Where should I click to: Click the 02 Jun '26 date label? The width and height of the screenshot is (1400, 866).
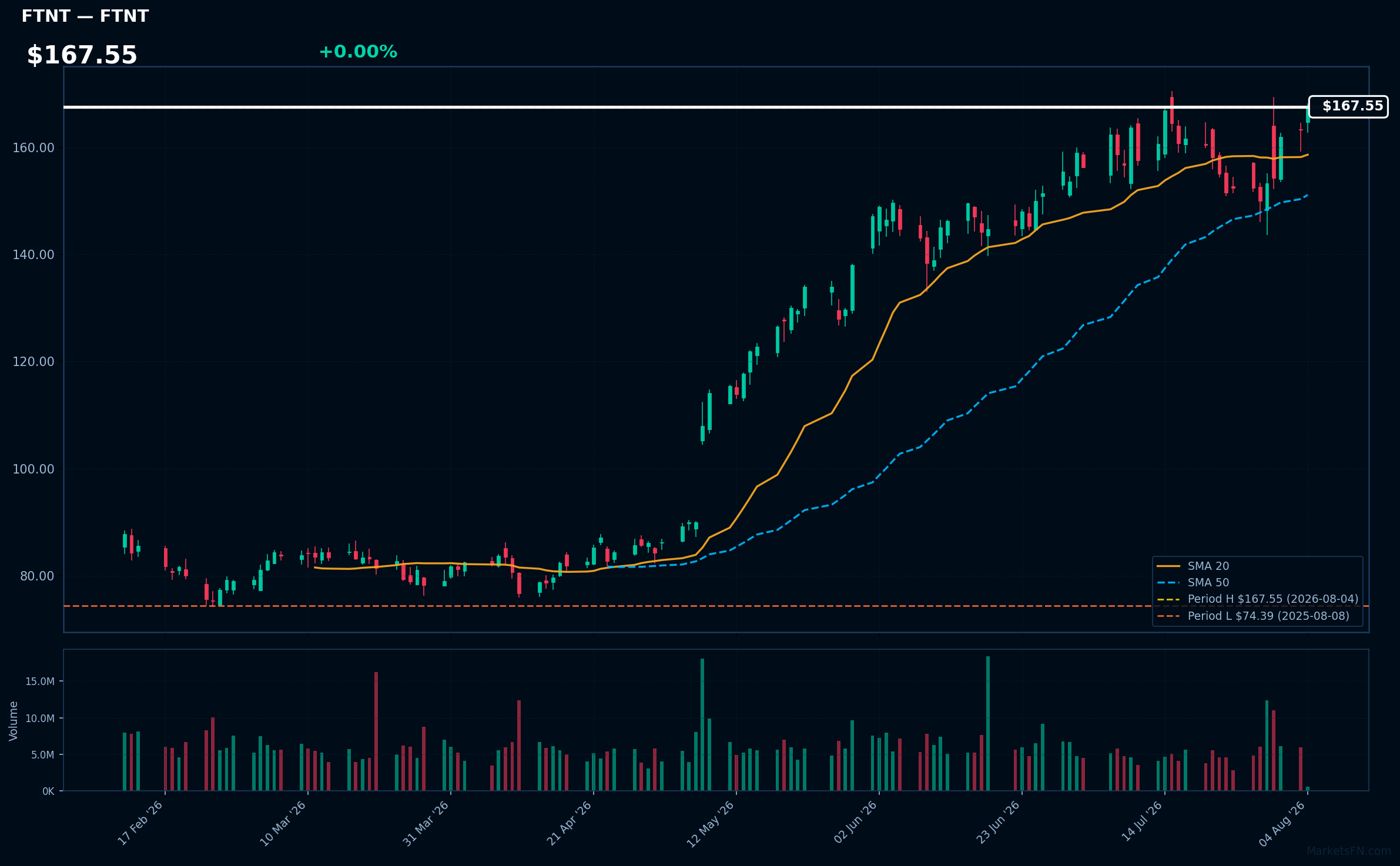tap(855, 823)
